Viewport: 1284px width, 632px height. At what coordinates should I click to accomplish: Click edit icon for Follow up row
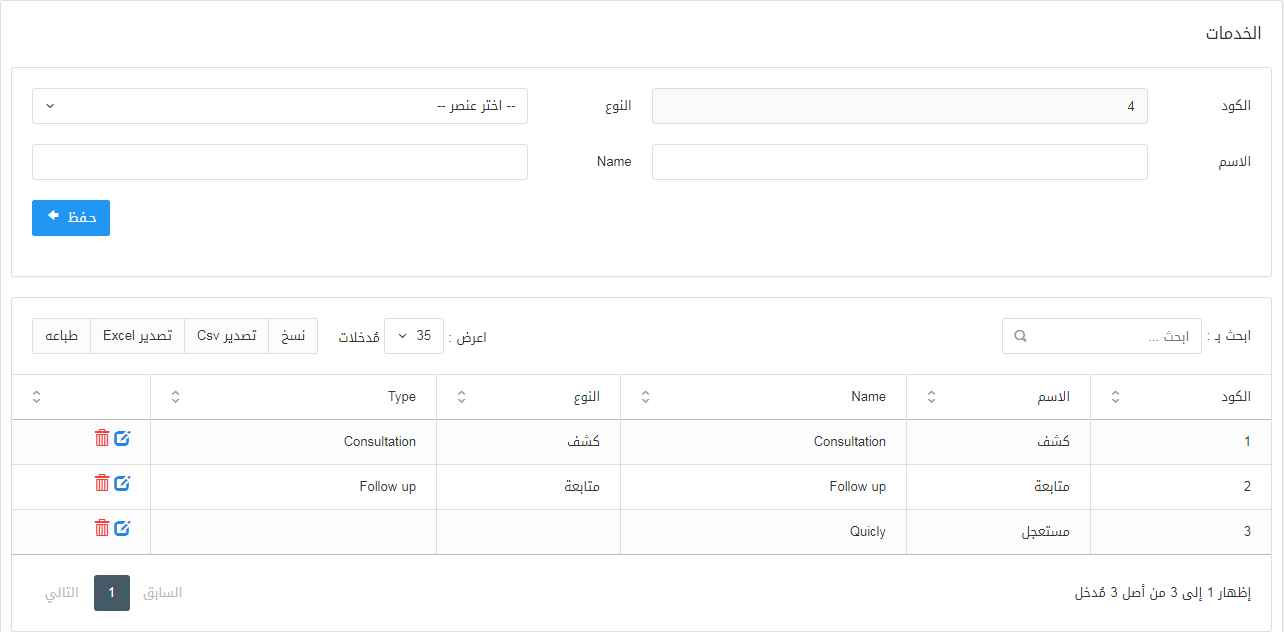click(122, 483)
